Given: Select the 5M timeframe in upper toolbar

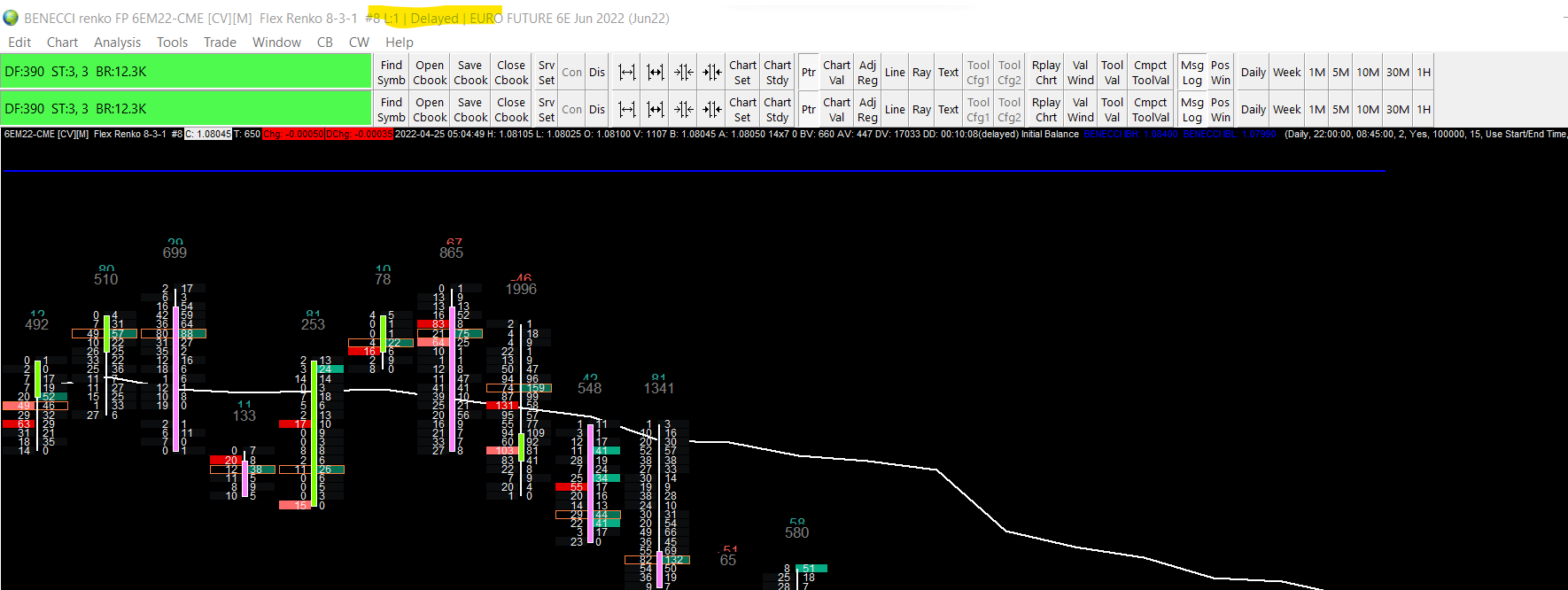Looking at the screenshot, I should 1340,73.
